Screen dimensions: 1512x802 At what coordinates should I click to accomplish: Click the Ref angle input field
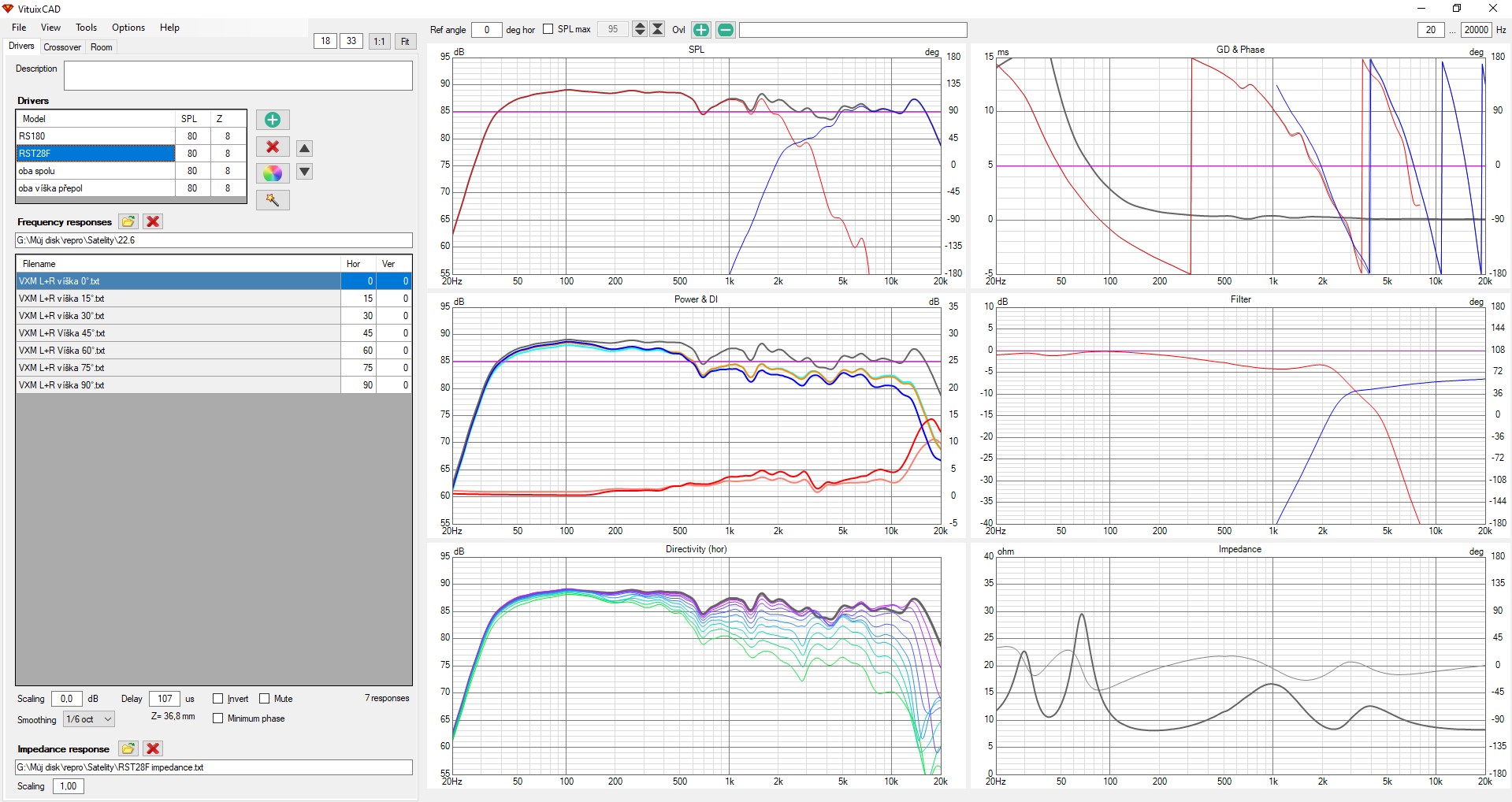487,30
